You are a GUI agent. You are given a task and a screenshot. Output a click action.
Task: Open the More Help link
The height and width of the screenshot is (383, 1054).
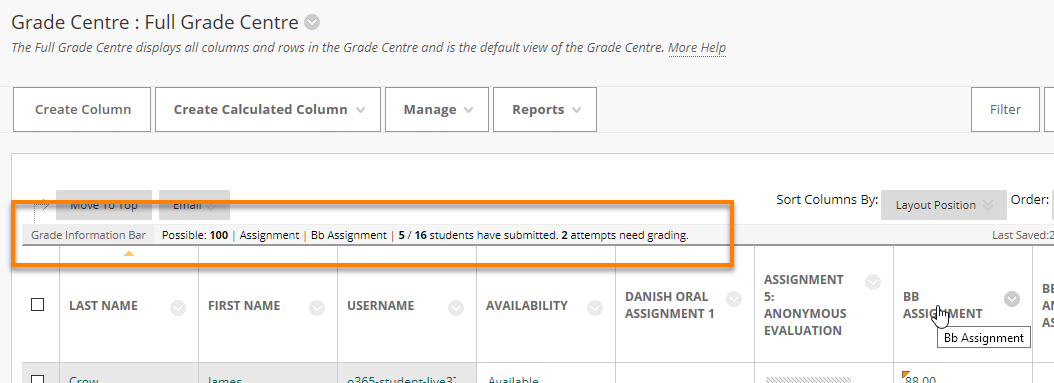697,48
